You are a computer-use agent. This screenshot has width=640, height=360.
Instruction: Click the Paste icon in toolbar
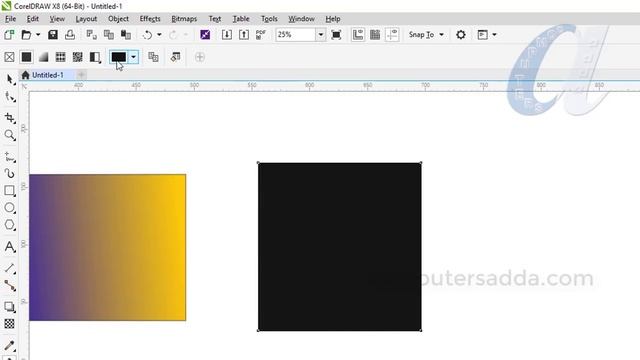[x=126, y=35]
